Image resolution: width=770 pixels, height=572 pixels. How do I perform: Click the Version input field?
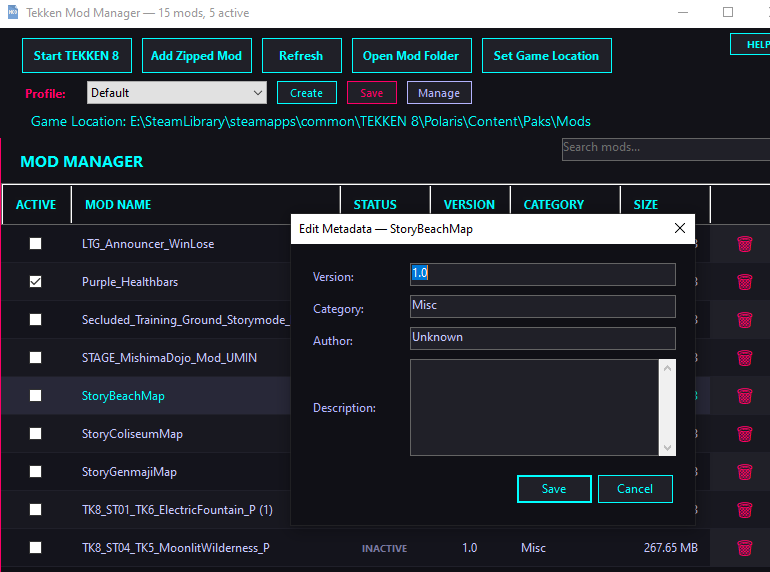coord(543,274)
